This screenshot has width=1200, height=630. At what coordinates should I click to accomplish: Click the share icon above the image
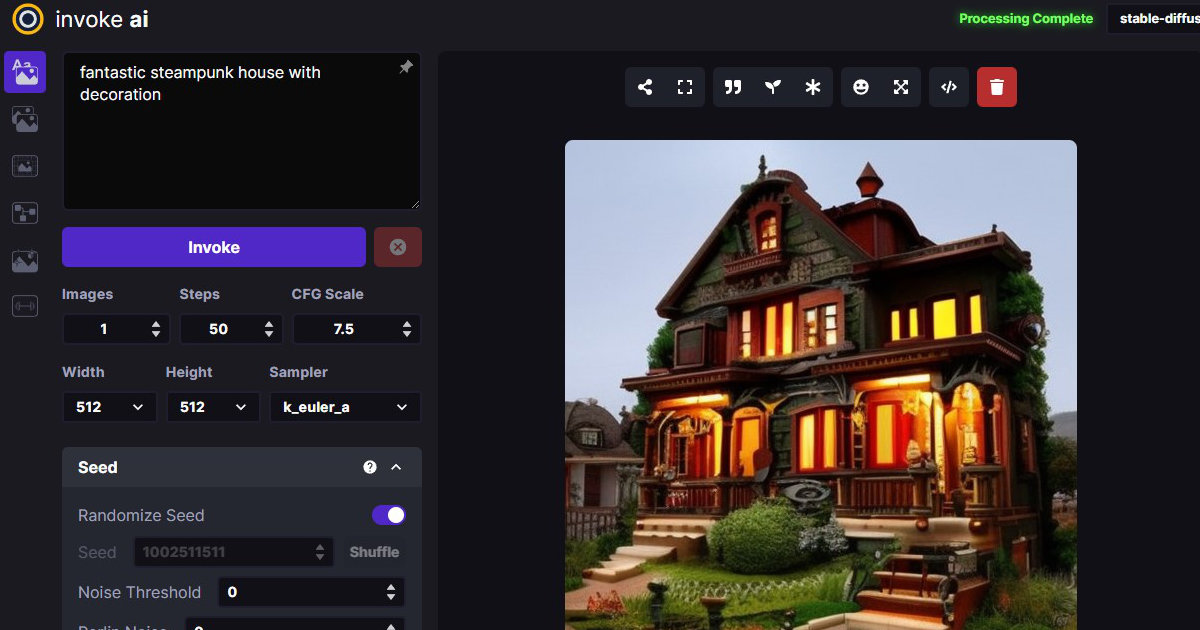tap(645, 87)
